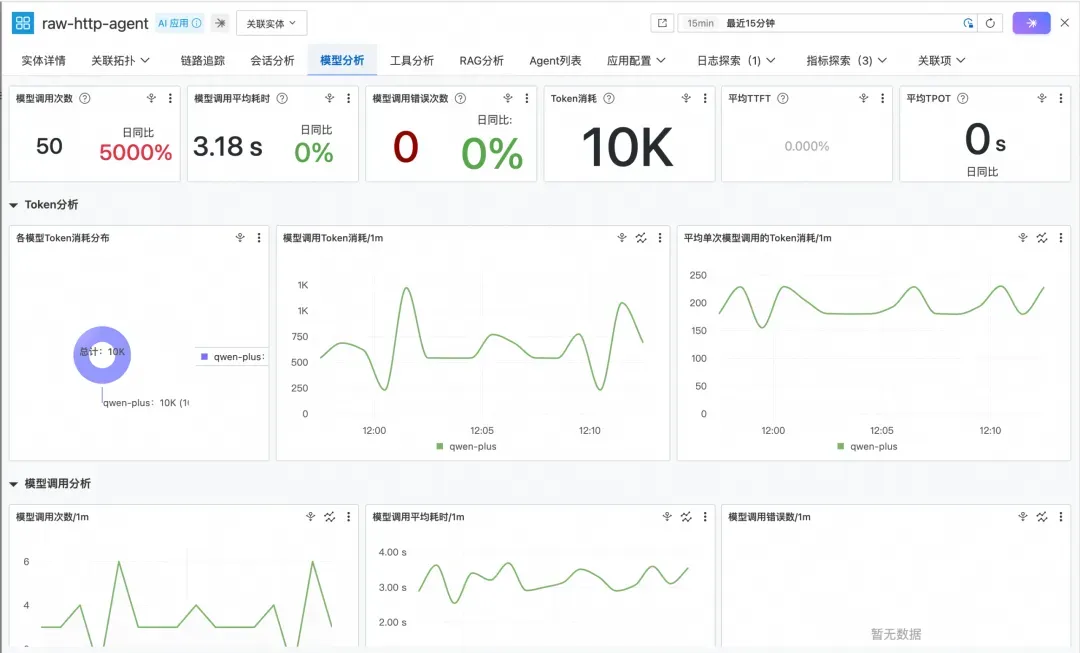1080x653 pixels.
Task: Open three-dot menu on Token消耗 card
Action: coord(705,99)
